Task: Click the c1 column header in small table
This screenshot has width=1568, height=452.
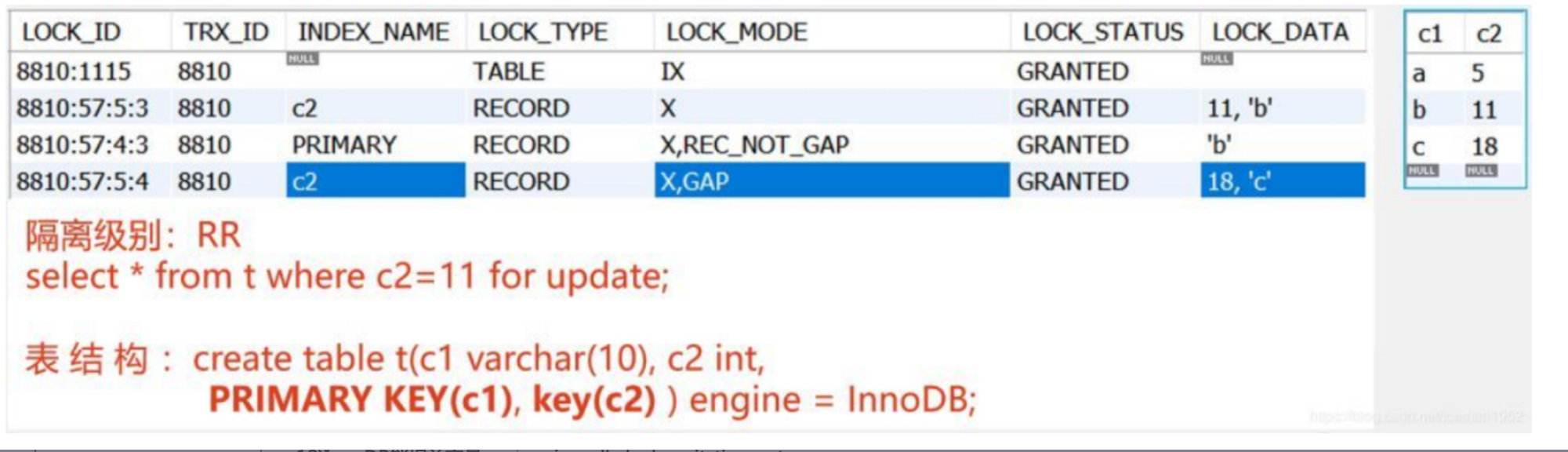Action: (1430, 34)
